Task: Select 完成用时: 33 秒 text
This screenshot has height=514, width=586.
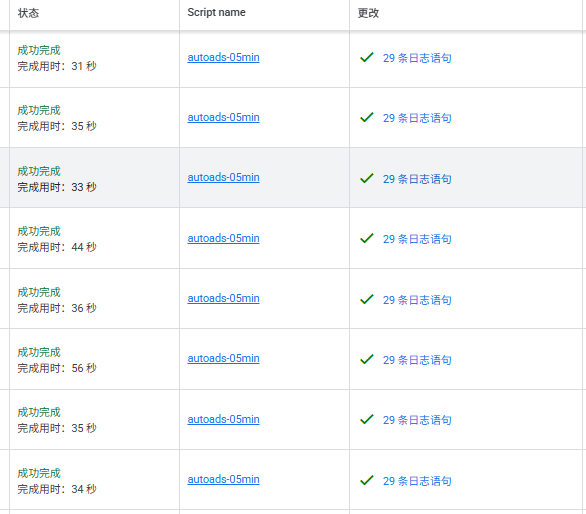Action: coord(57,187)
